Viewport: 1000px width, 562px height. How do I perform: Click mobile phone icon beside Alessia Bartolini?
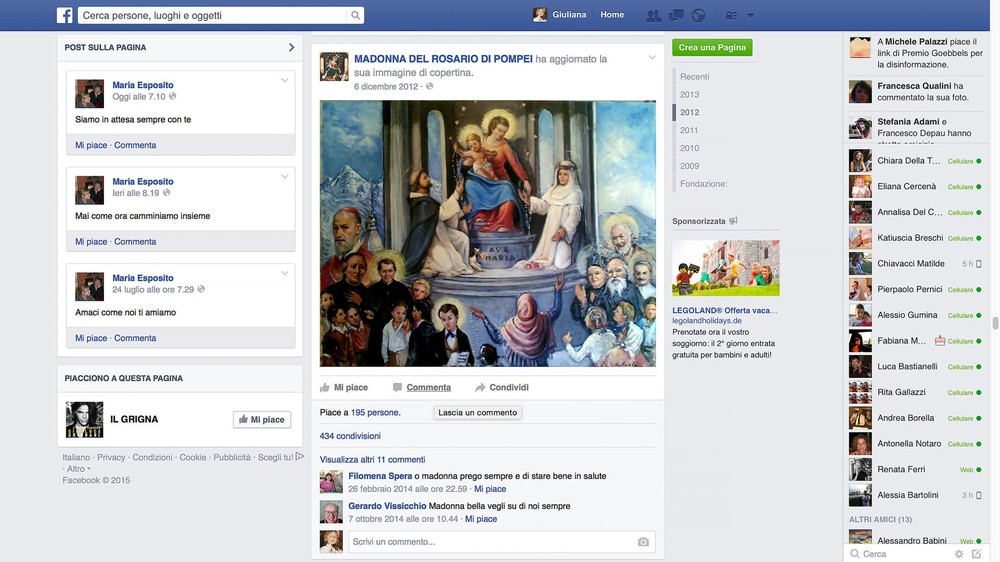979,495
